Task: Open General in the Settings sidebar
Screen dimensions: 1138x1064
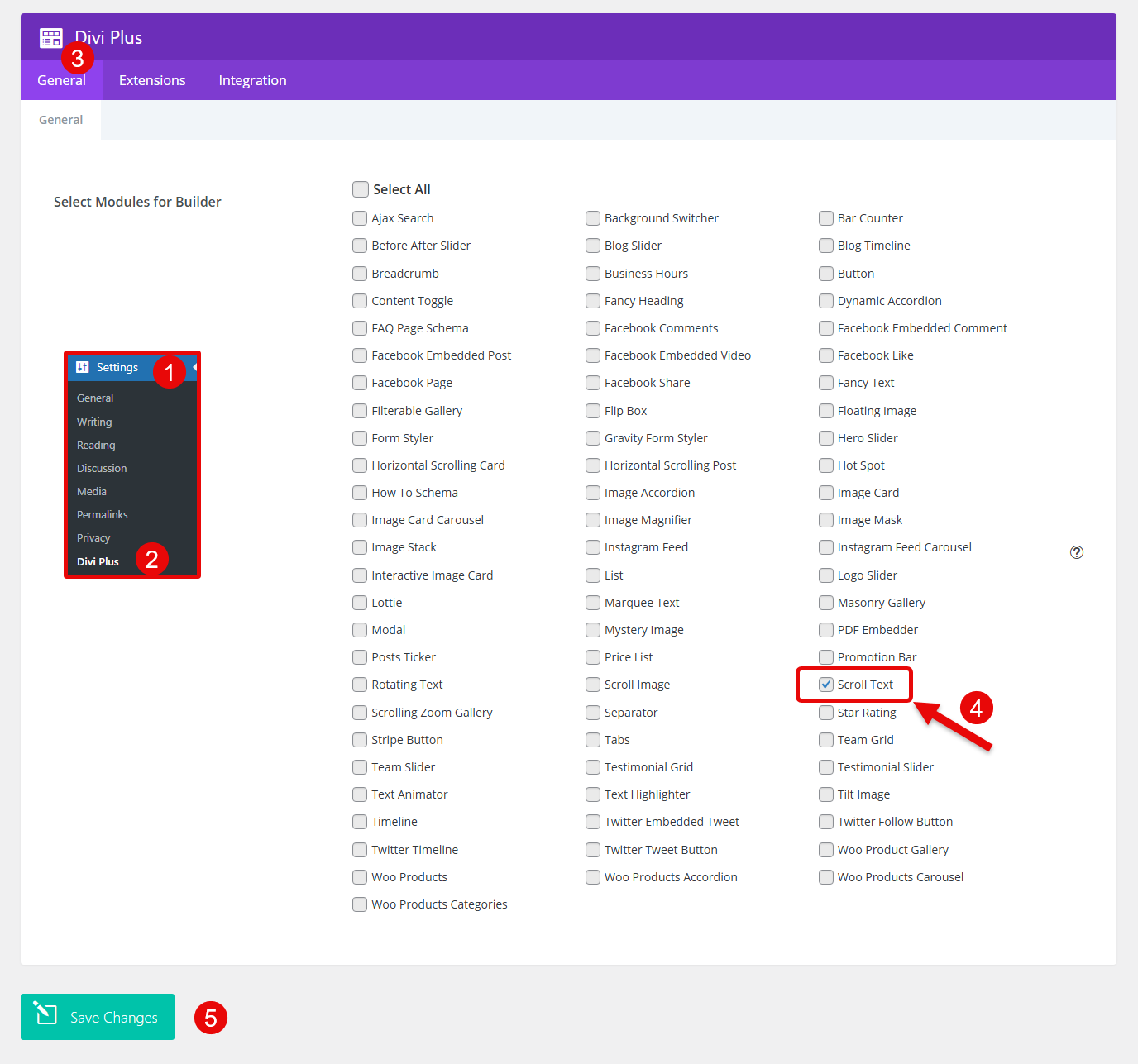Action: pyautogui.click(x=95, y=398)
